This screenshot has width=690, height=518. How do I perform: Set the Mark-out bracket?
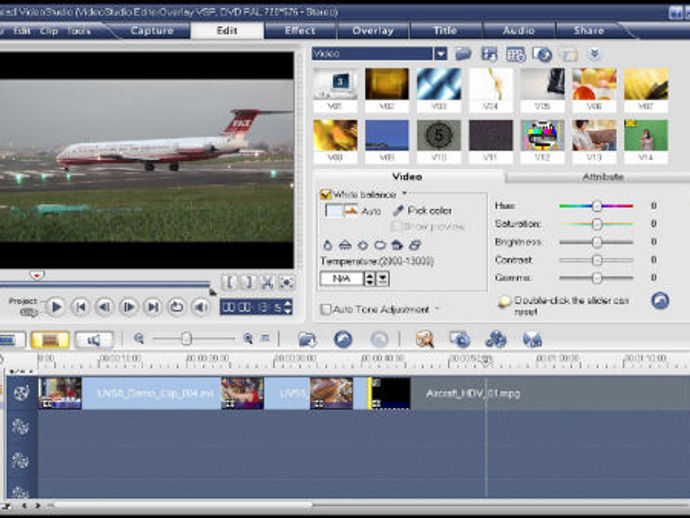coord(248,283)
